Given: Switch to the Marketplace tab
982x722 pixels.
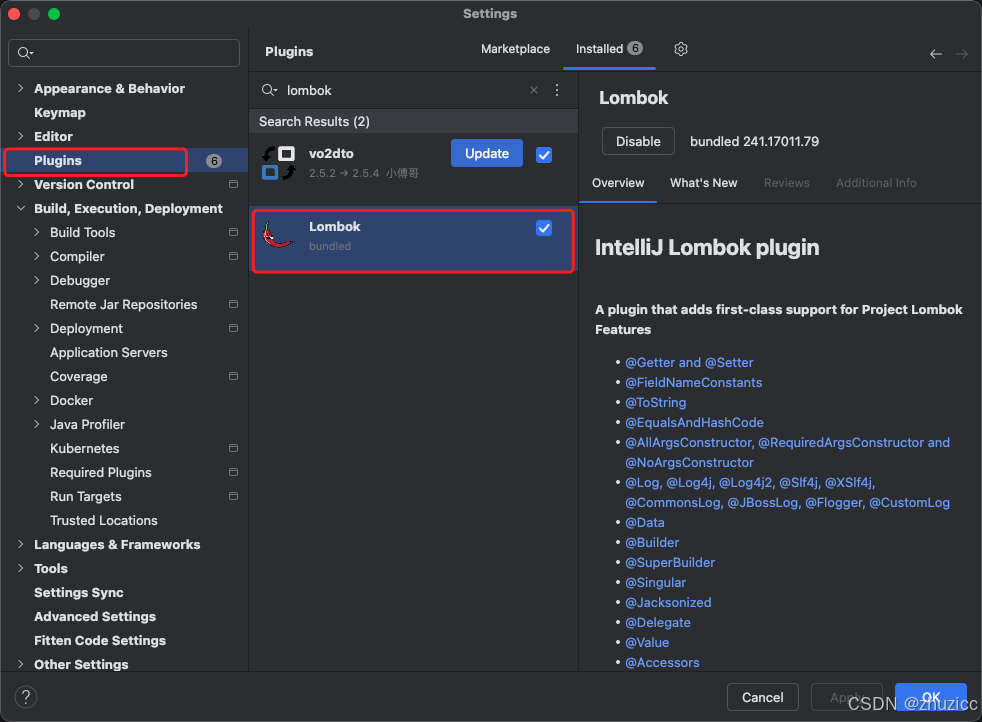Looking at the screenshot, I should click(515, 49).
